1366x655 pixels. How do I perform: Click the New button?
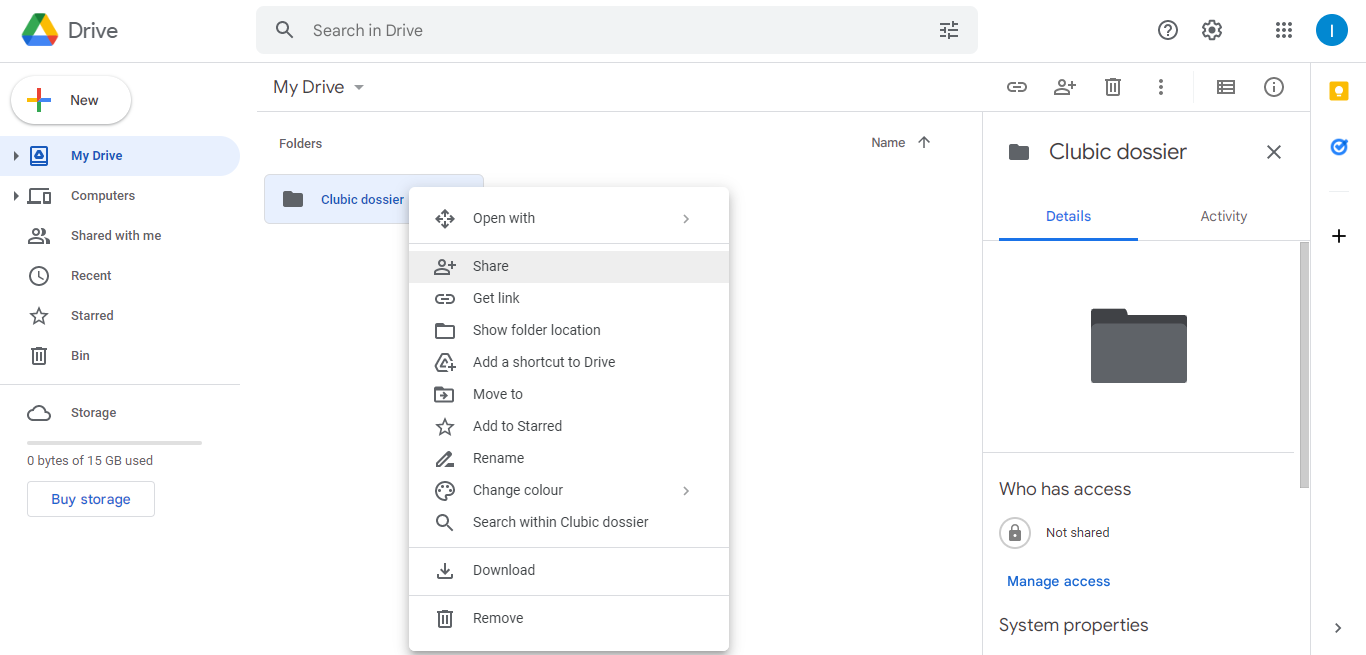(x=71, y=100)
